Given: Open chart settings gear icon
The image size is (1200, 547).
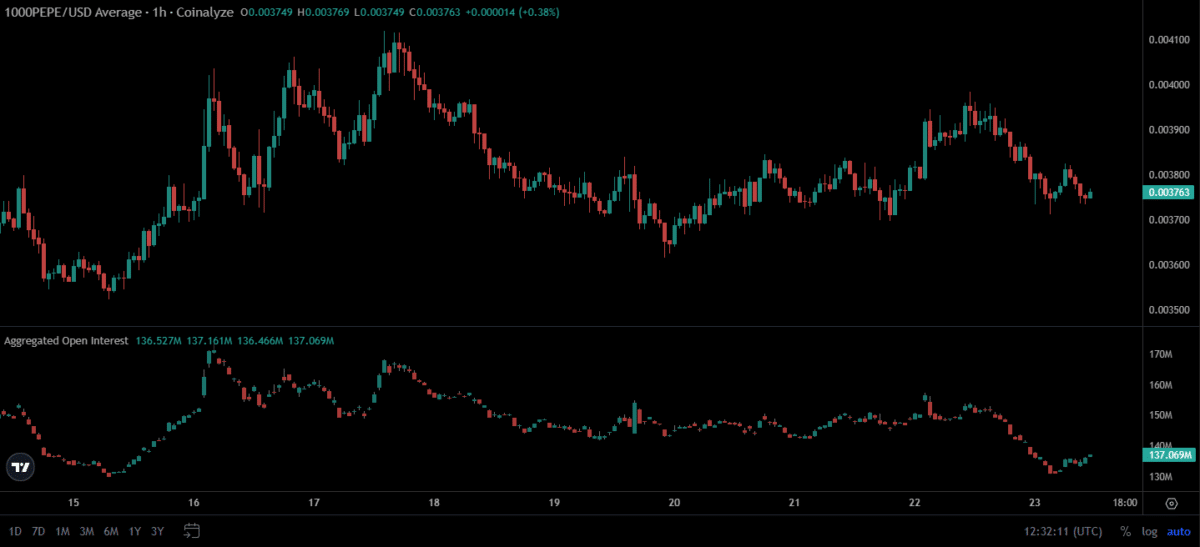Looking at the screenshot, I should (1170, 503).
